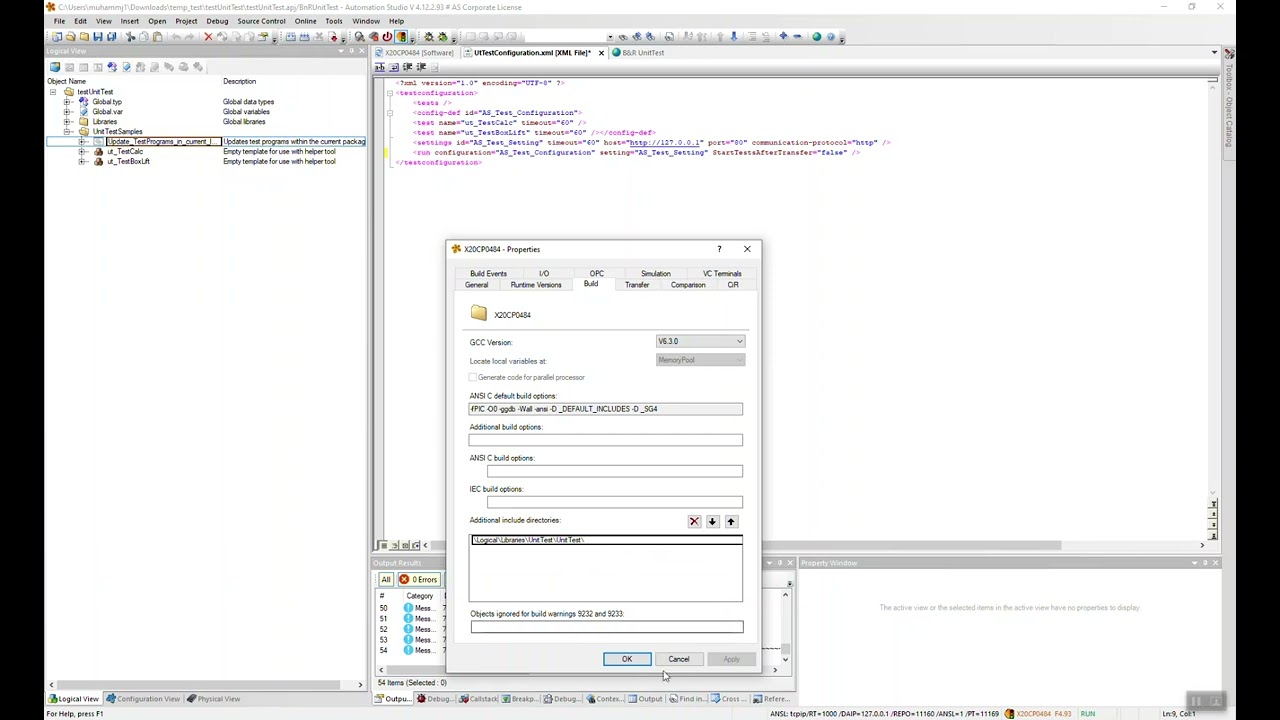The width and height of the screenshot is (1280, 720).
Task: Click the blue cube icon in Logical View toolbar
Action: click(x=55, y=67)
